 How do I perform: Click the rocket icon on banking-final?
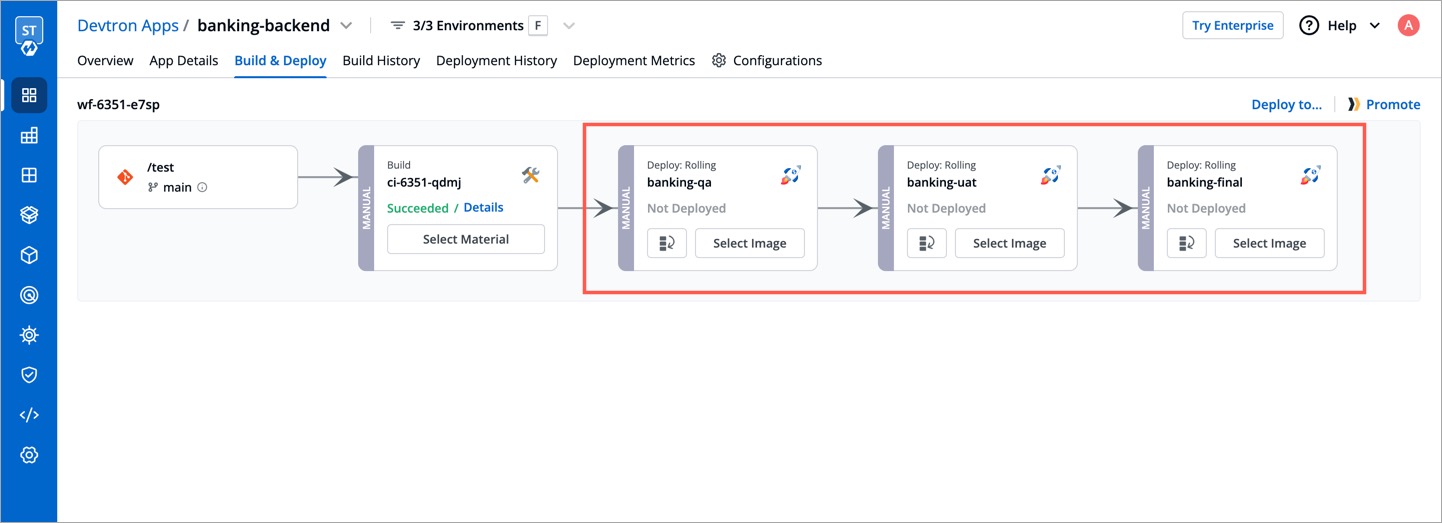point(1311,175)
